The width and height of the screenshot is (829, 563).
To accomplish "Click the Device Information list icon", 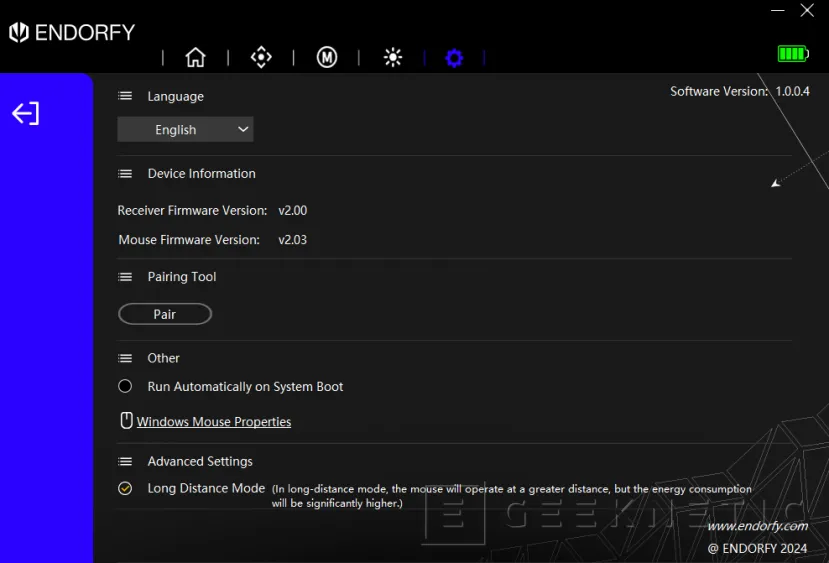I will pyautogui.click(x=125, y=173).
